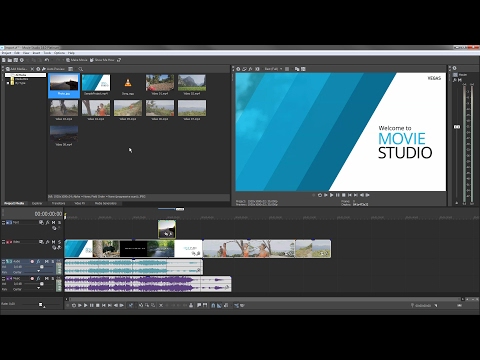
Task: Open Track FX on the Audio track
Action: 39,262
